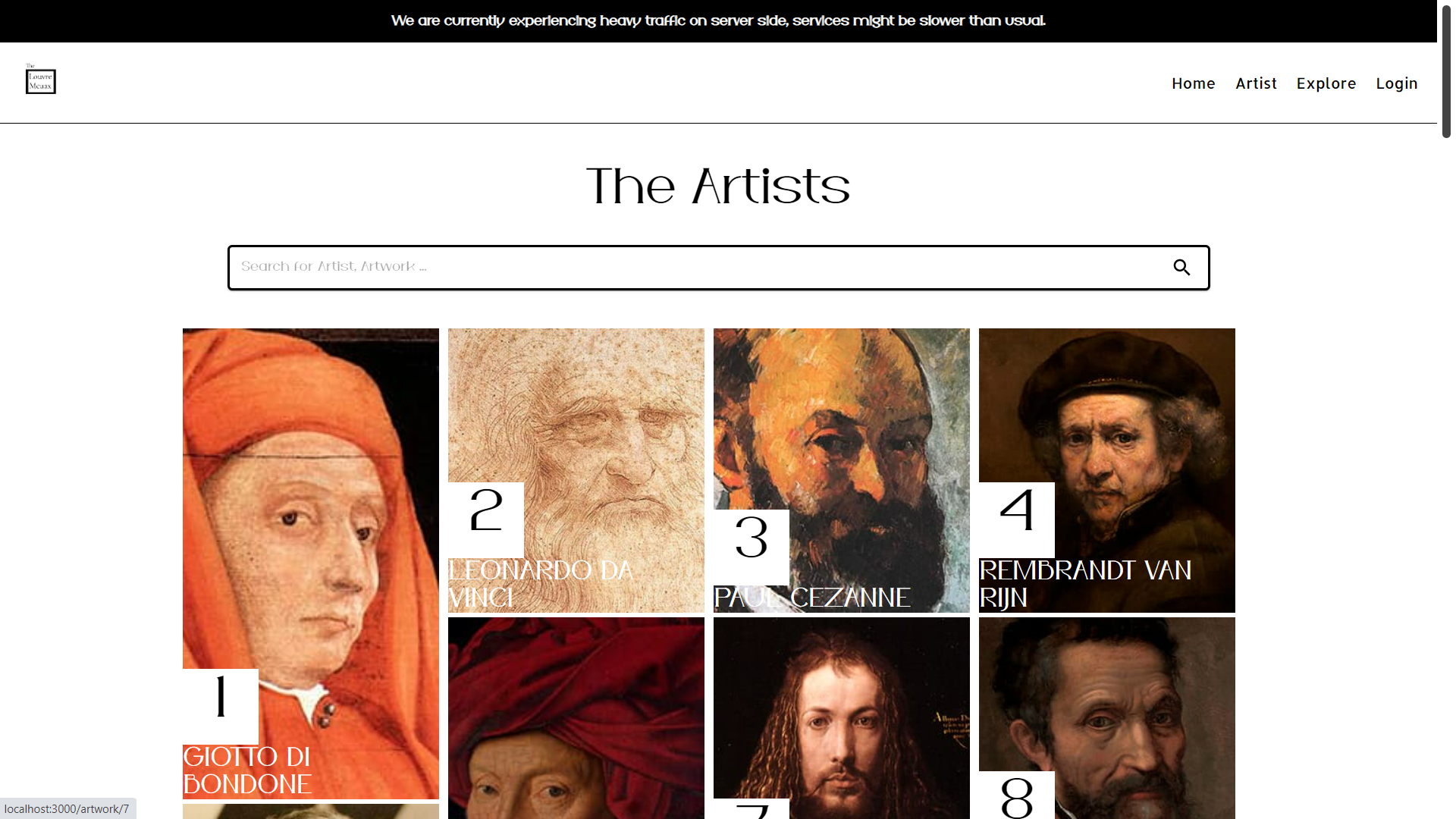Screen dimensions: 1456x819
Task: Select the long-haired portrait card numbered 7
Action: click(842, 718)
